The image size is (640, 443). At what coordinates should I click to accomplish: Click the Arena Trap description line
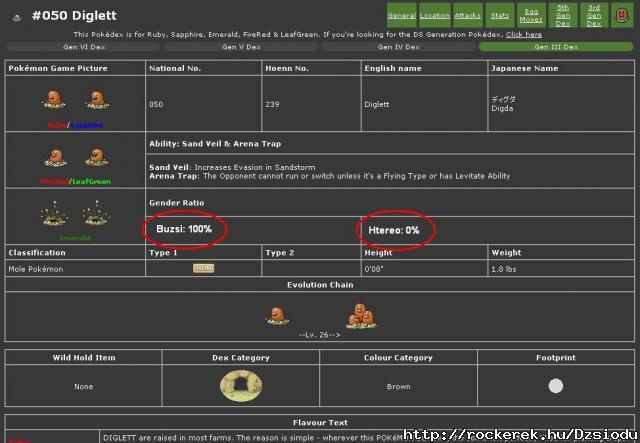[330, 176]
